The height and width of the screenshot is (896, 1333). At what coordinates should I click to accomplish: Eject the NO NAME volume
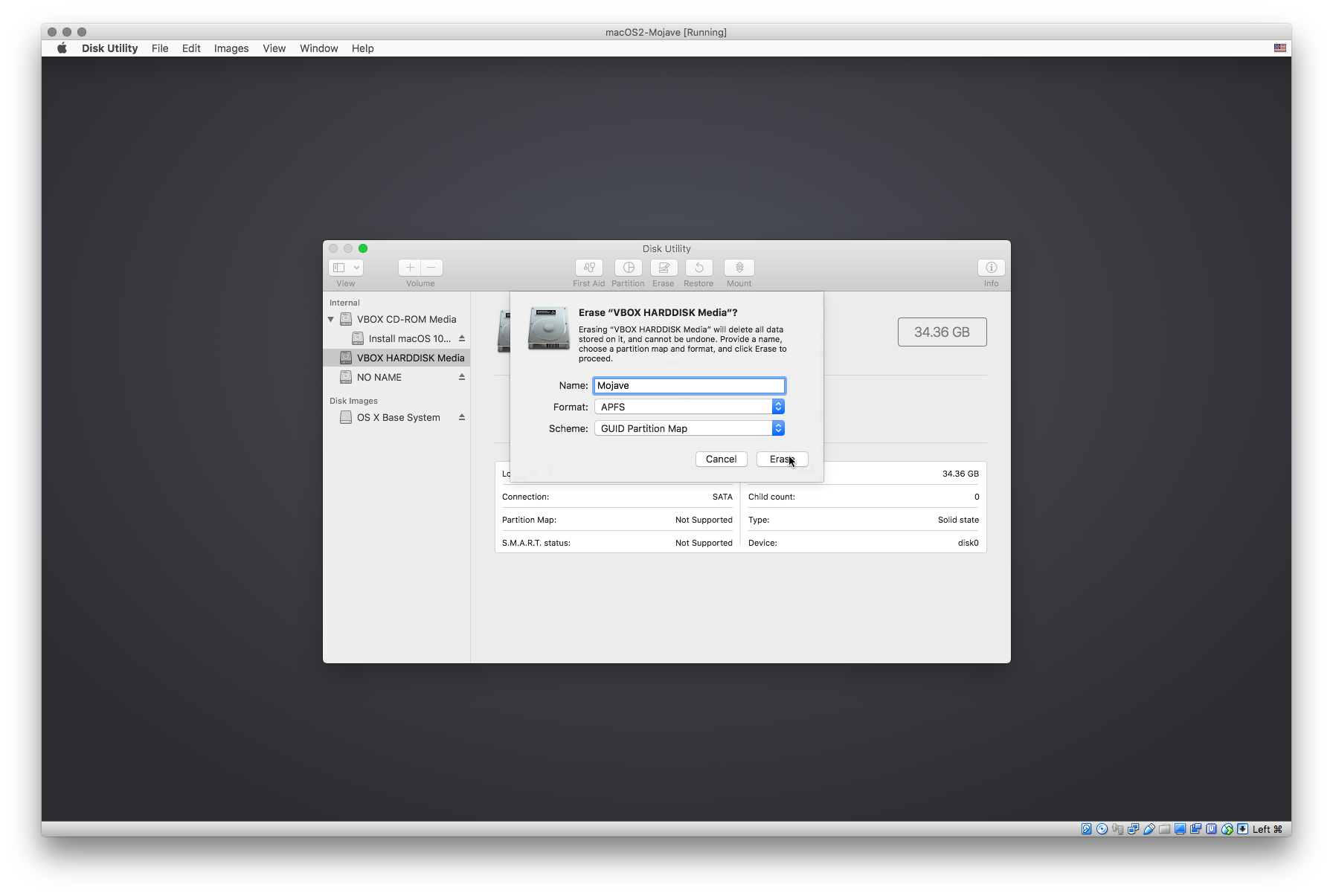click(x=462, y=377)
